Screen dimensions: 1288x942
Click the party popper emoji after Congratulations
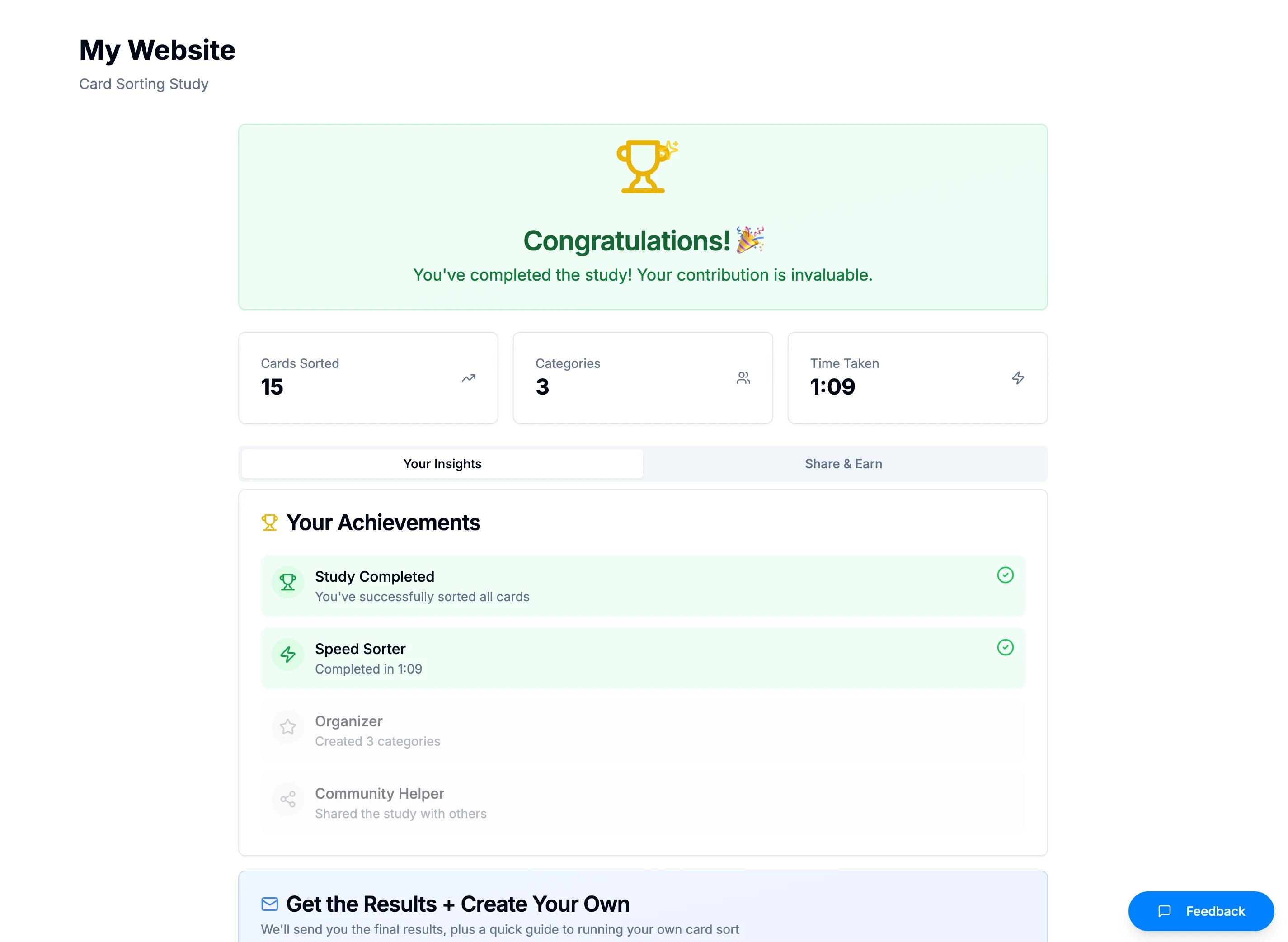click(x=750, y=240)
